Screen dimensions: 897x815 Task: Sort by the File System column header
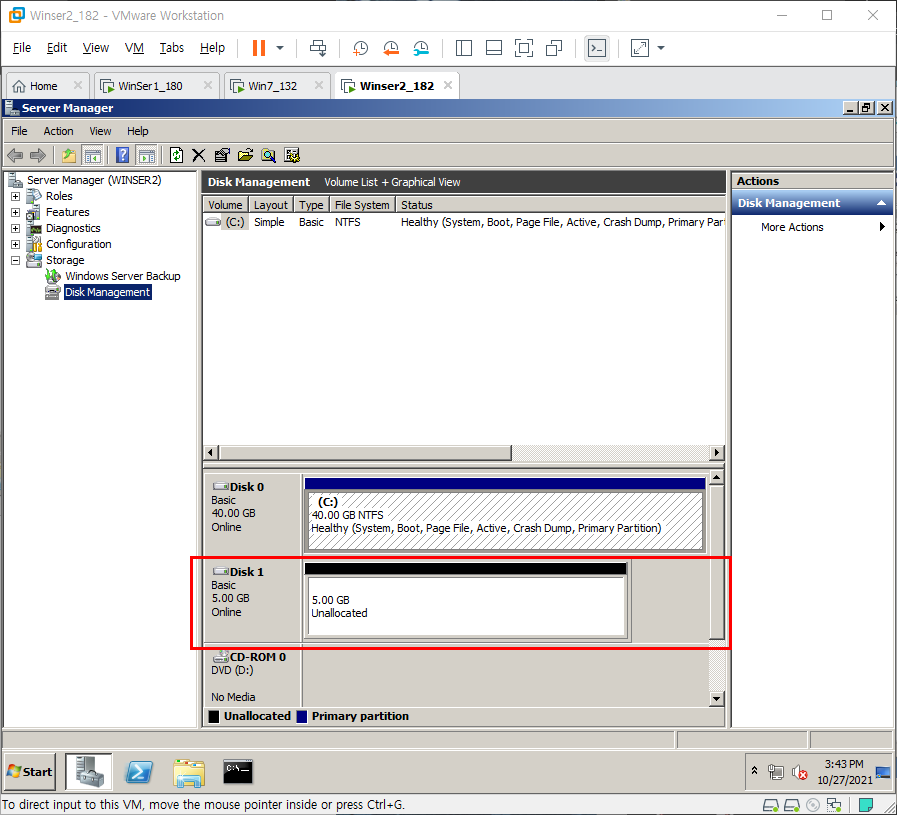click(x=362, y=205)
